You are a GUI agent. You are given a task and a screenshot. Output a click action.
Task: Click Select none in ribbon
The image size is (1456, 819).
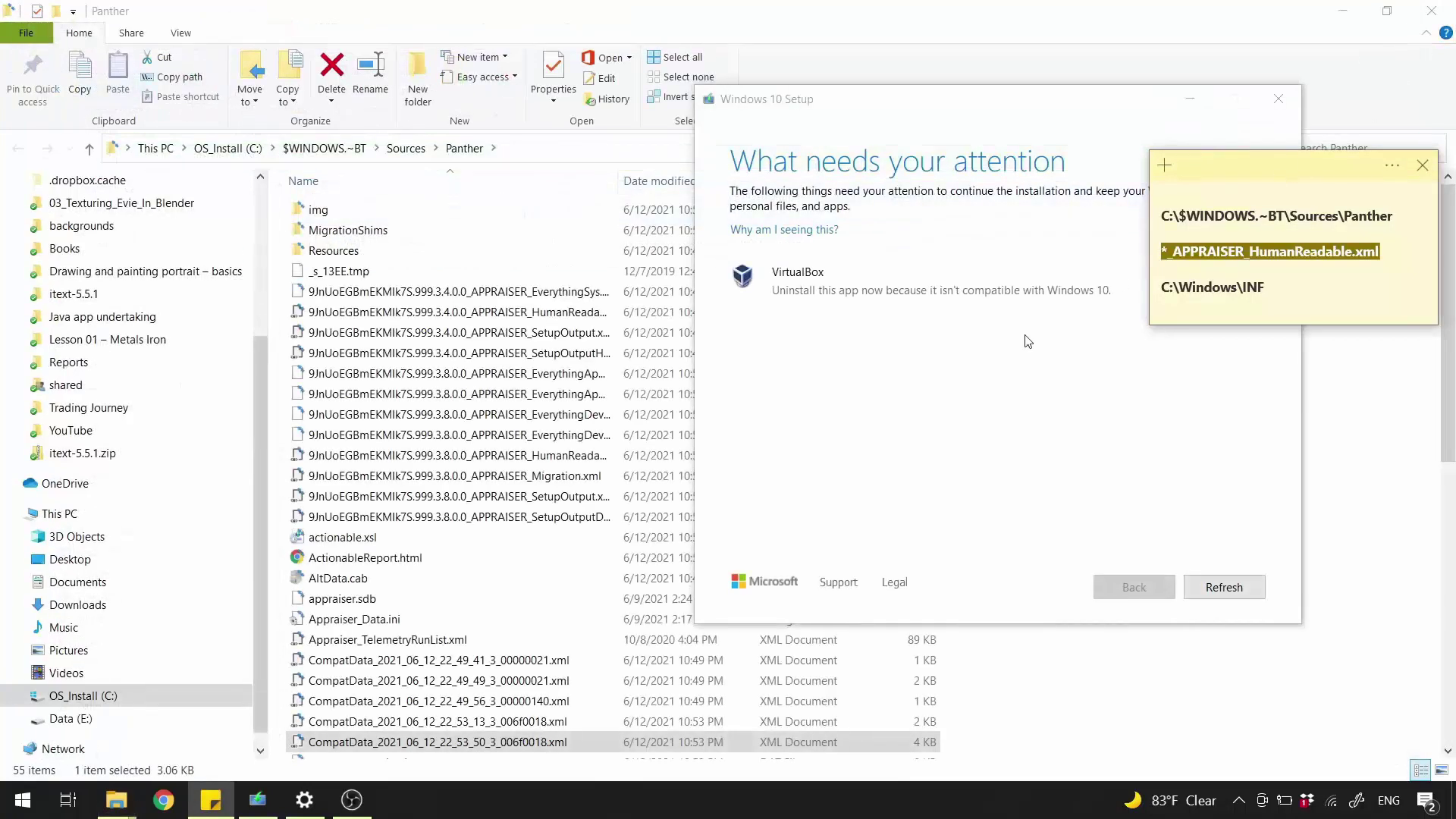pyautogui.click(x=681, y=77)
